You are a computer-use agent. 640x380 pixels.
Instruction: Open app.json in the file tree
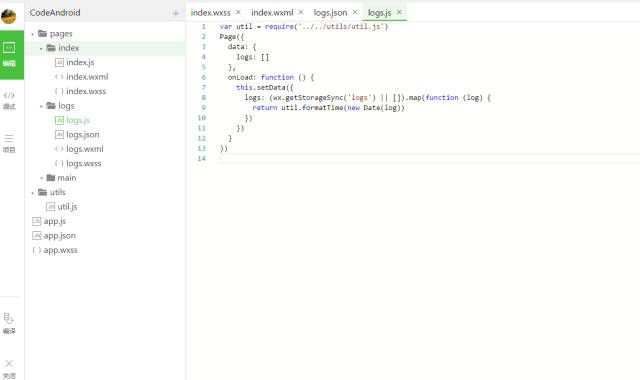pos(59,236)
